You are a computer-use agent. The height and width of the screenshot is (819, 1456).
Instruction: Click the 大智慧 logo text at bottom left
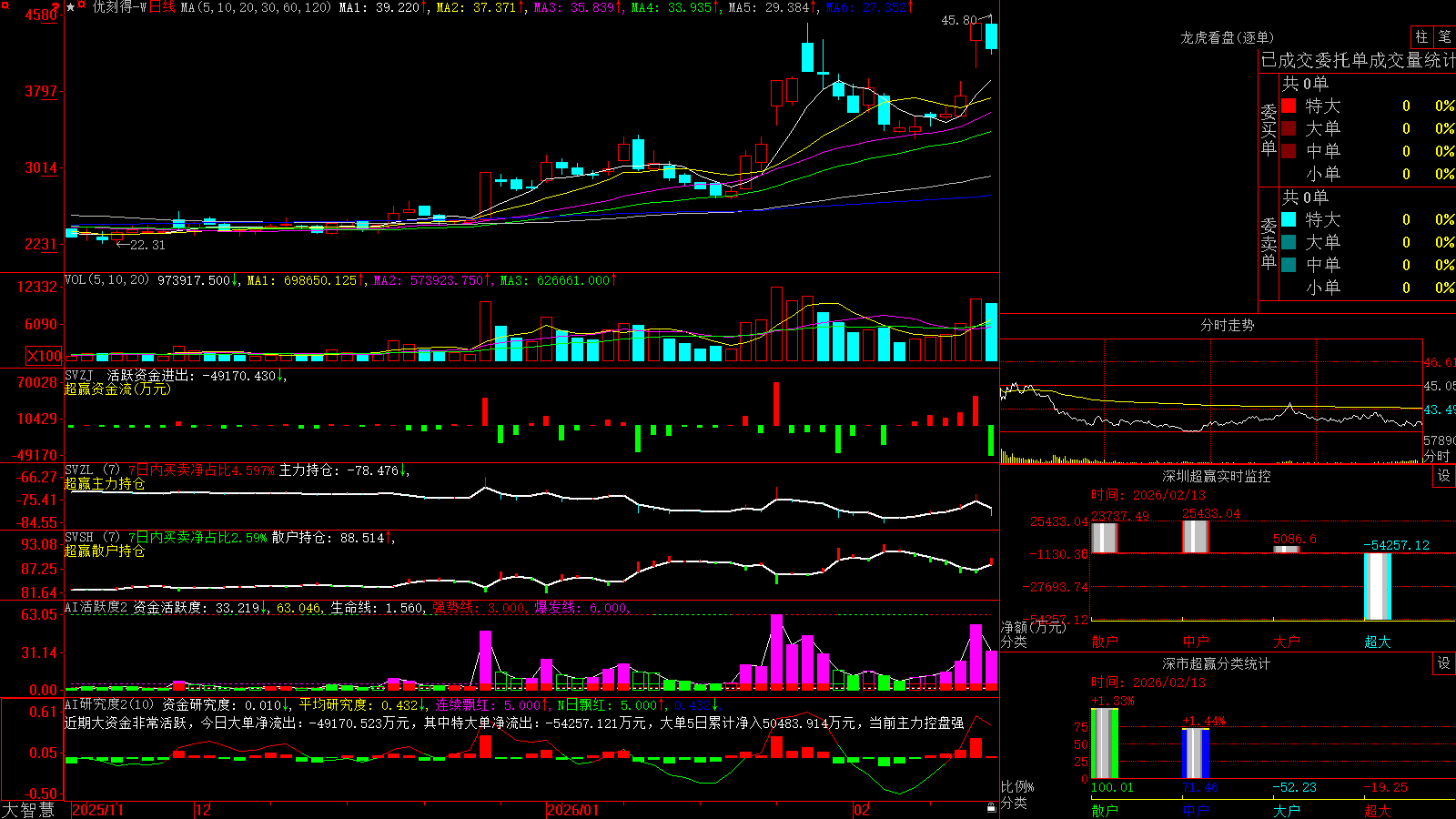click(28, 810)
